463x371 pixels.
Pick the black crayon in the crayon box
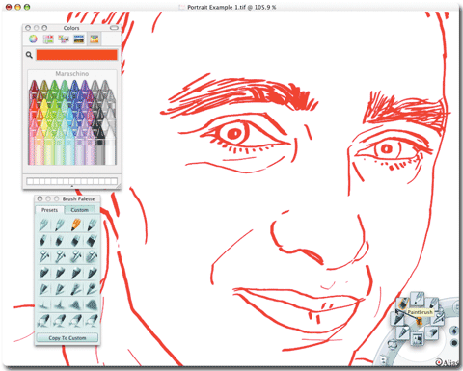click(x=100, y=147)
